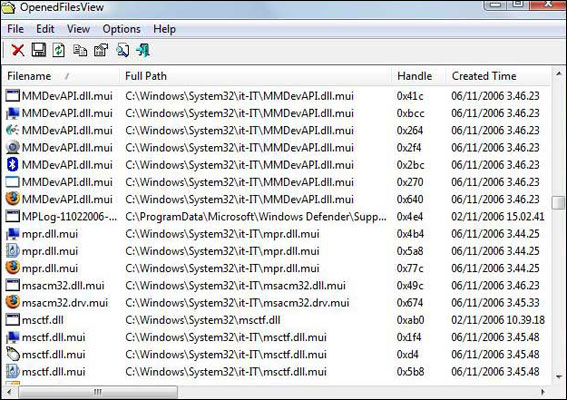
Task: Select the msacm32.dll.mui full path cell
Action: click(x=235, y=286)
